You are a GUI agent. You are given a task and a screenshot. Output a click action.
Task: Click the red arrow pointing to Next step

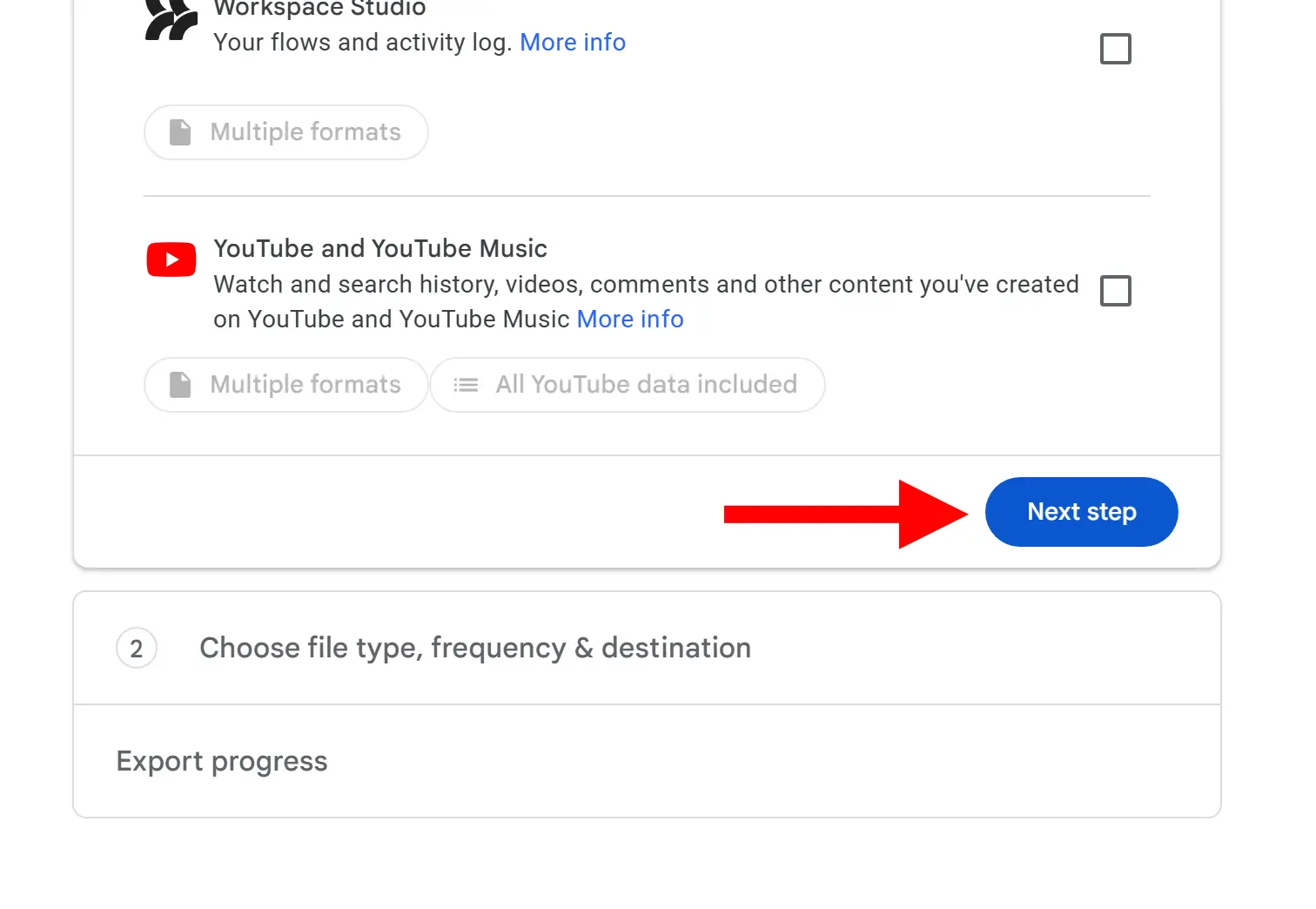pyautogui.click(x=844, y=514)
